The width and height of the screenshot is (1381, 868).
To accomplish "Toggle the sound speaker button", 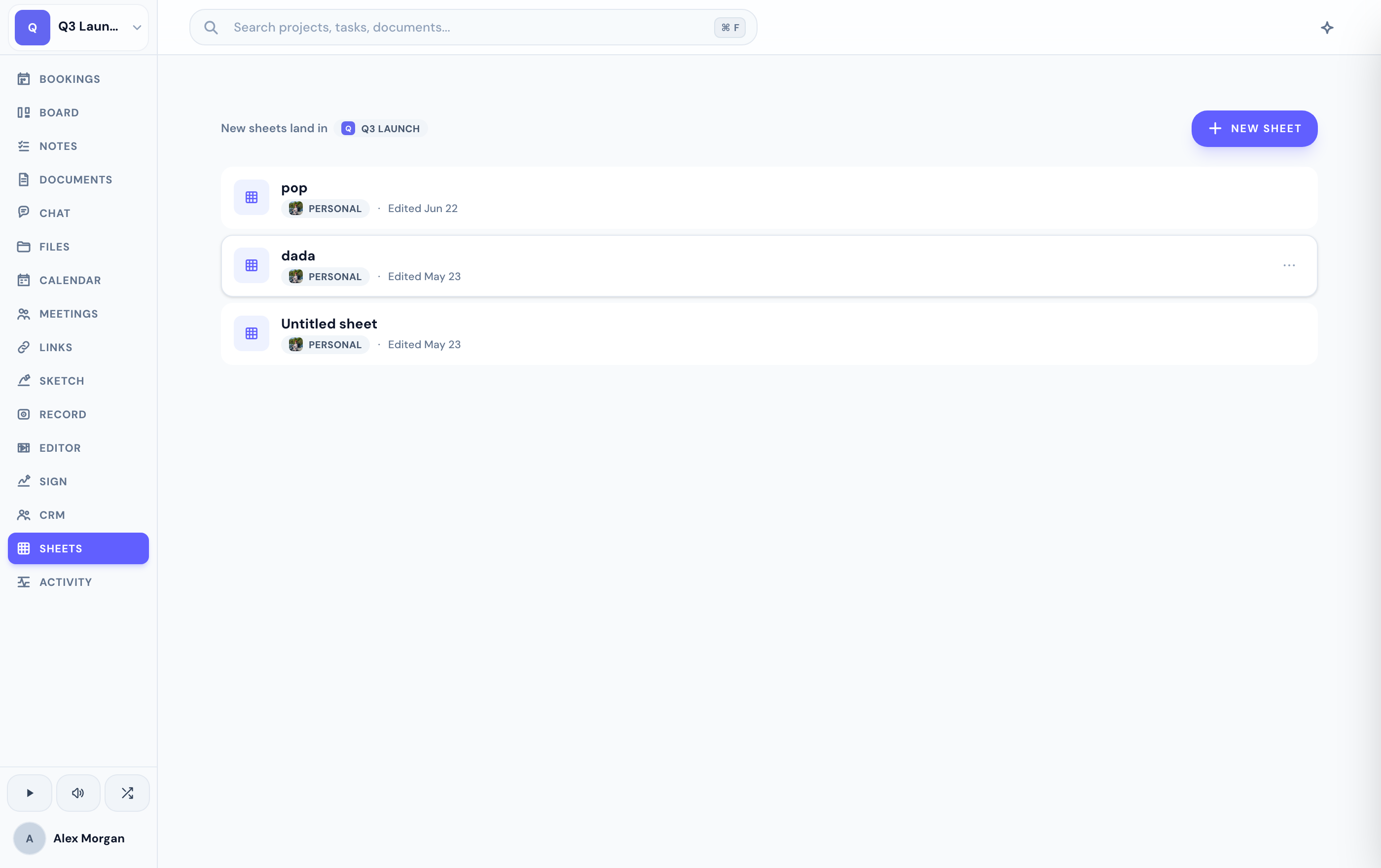I will pyautogui.click(x=78, y=794).
